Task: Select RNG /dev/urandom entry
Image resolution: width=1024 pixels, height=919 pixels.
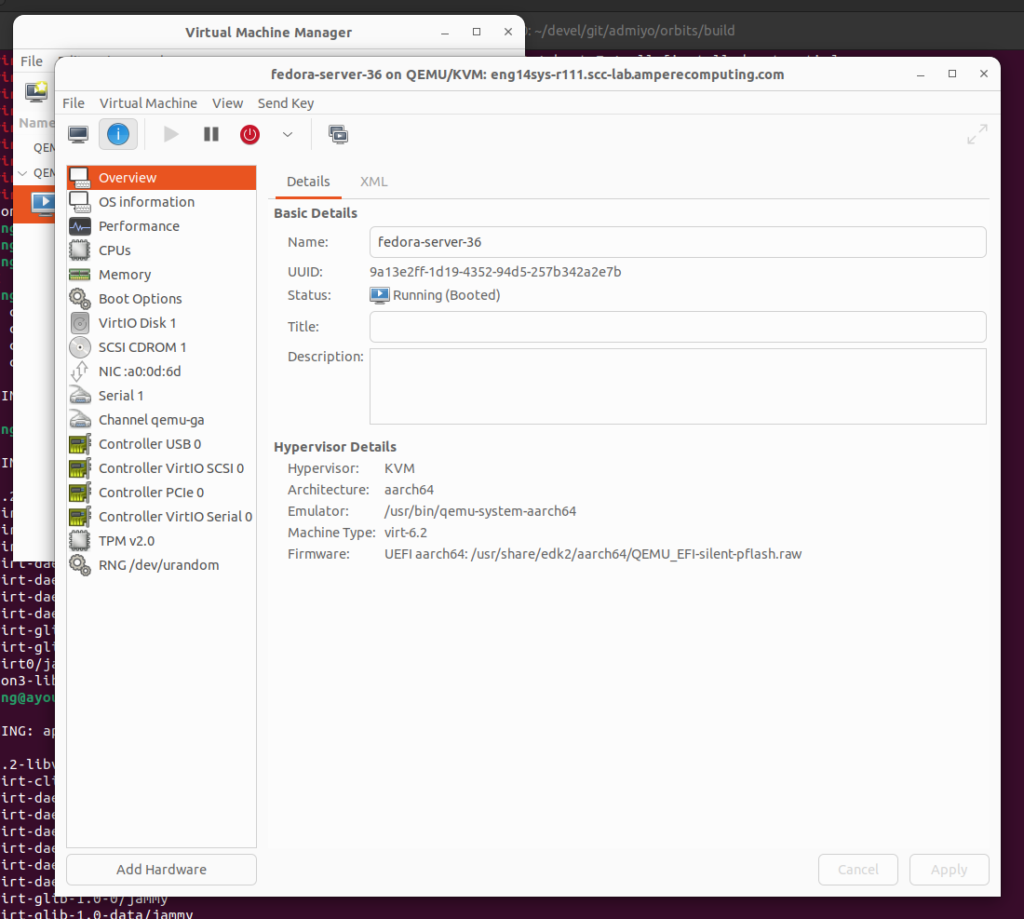Action: click(x=161, y=565)
